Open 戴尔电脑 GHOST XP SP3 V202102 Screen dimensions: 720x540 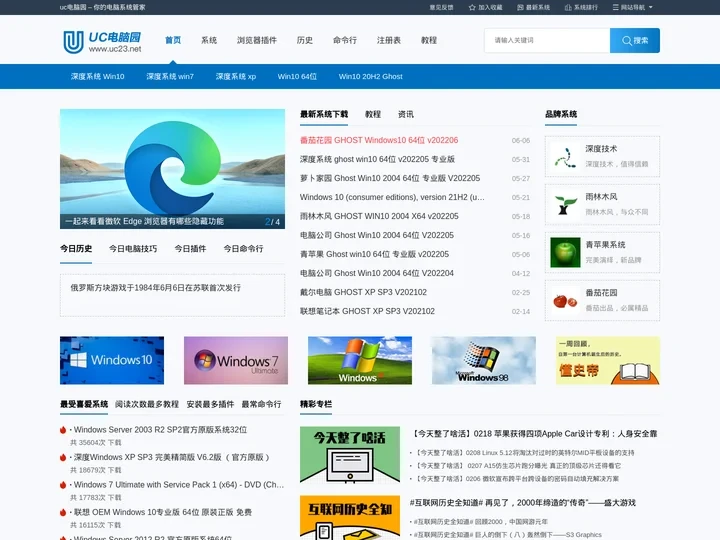click(x=363, y=292)
